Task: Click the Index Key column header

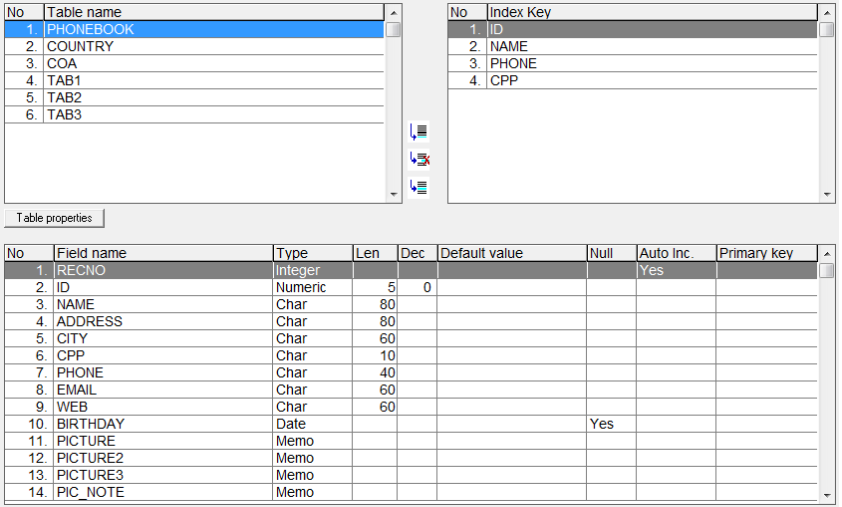Action: click(652, 12)
